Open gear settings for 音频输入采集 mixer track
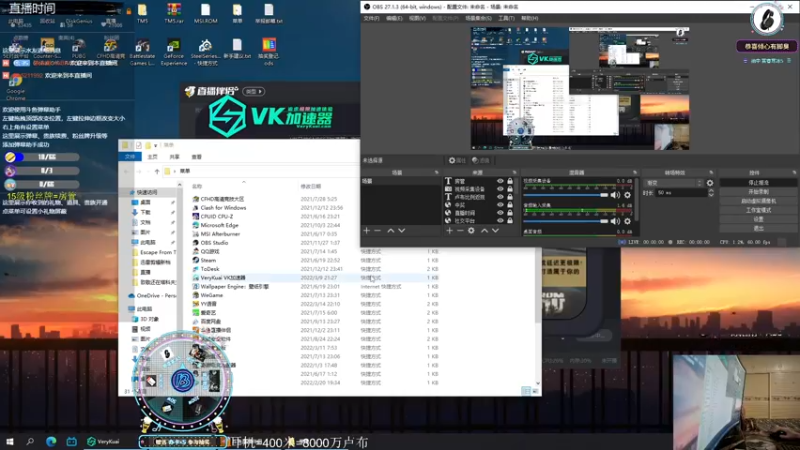Viewport: 800px width, 450px height. tap(628, 221)
